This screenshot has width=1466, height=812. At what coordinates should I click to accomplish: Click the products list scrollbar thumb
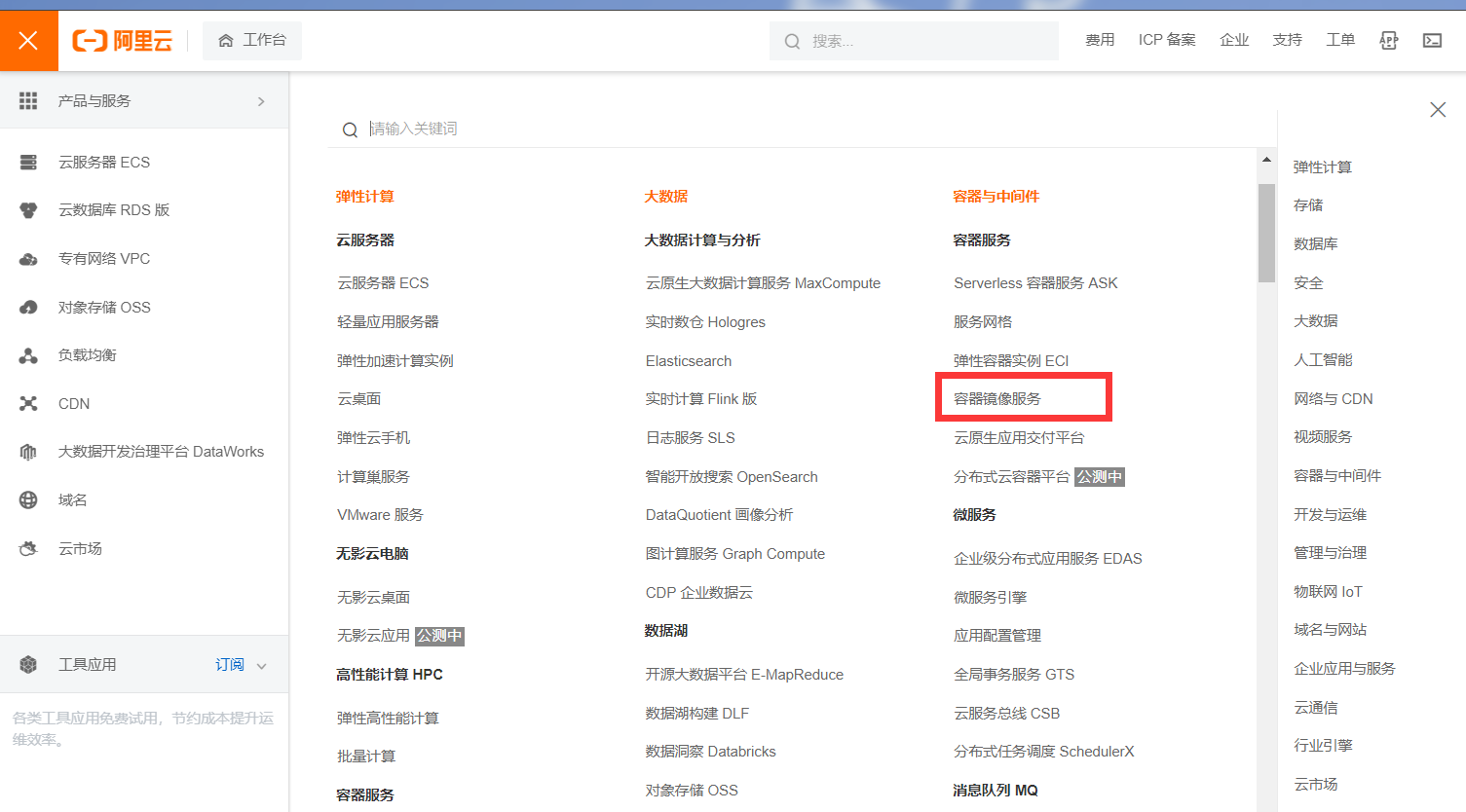[x=1266, y=233]
